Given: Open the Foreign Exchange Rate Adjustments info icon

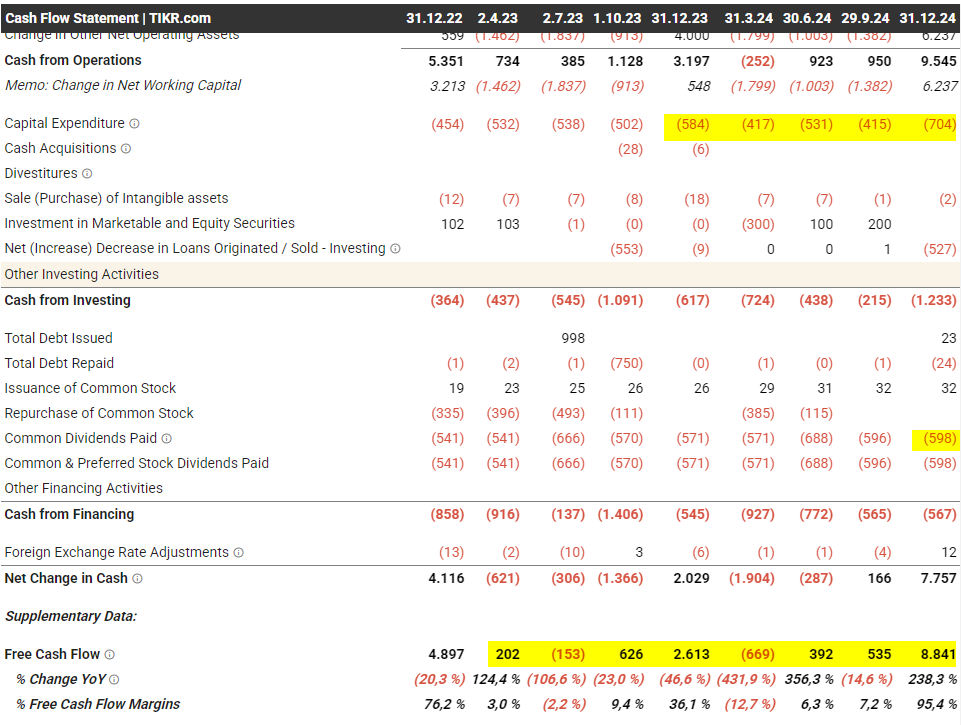Looking at the screenshot, I should pos(238,553).
